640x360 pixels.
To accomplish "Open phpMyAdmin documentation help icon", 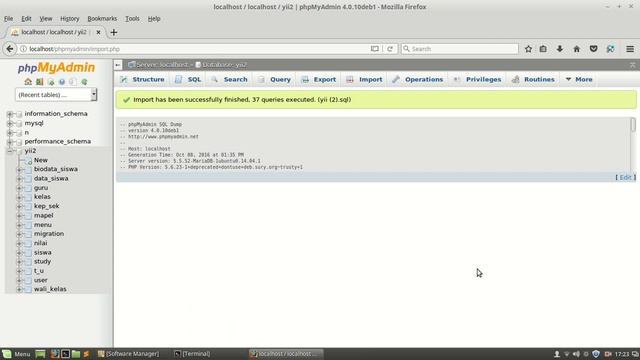I will [62, 82].
